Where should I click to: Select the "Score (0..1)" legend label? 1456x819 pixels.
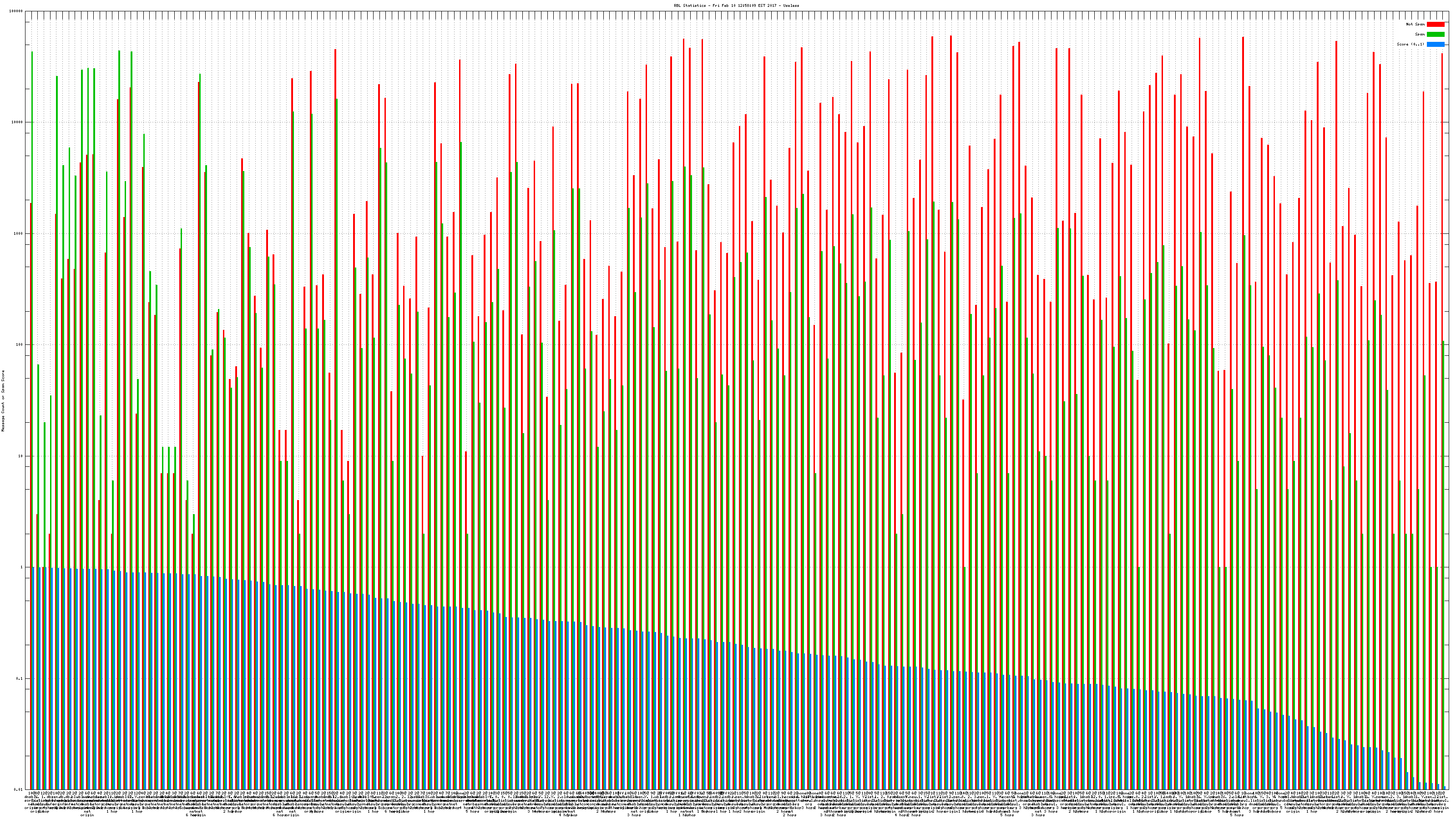[1410, 44]
